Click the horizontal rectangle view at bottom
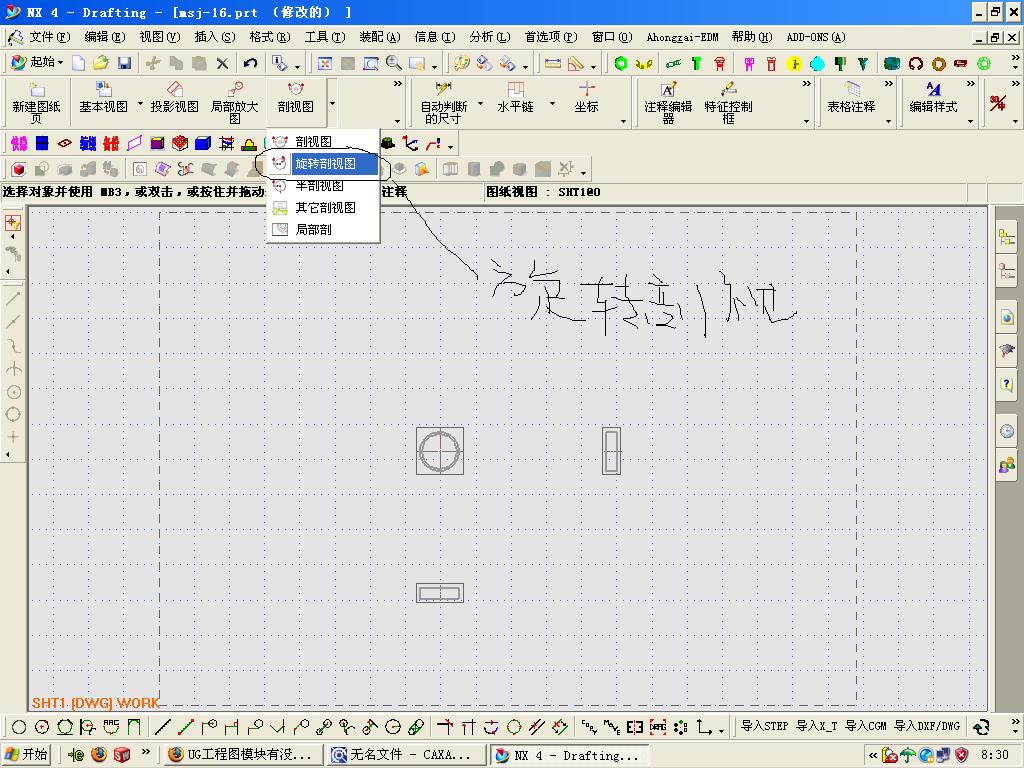This screenshot has height=768, width=1024. (440, 593)
